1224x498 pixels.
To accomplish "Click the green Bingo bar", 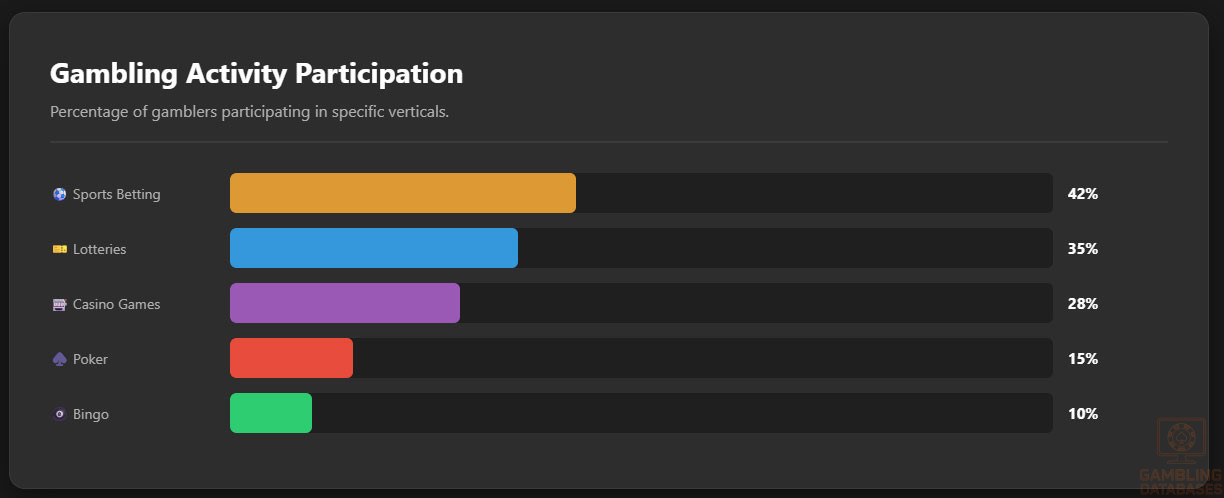I will click(x=271, y=413).
